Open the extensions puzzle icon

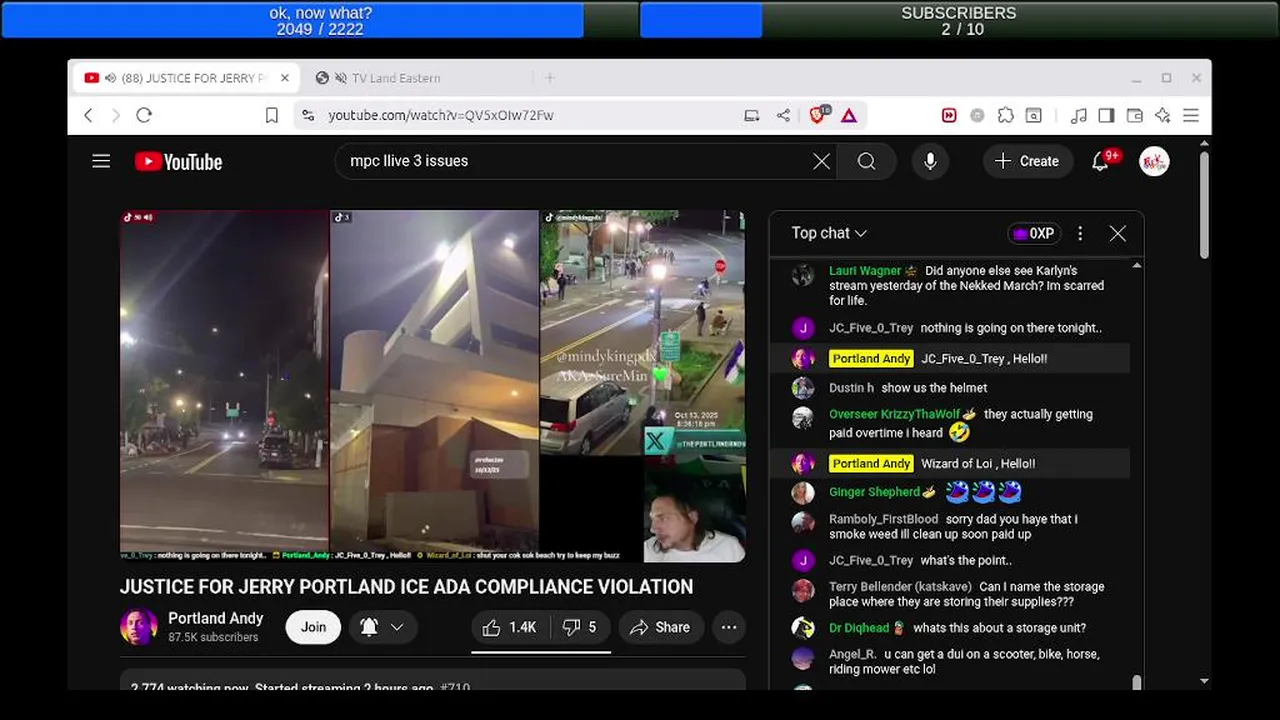(1006, 115)
